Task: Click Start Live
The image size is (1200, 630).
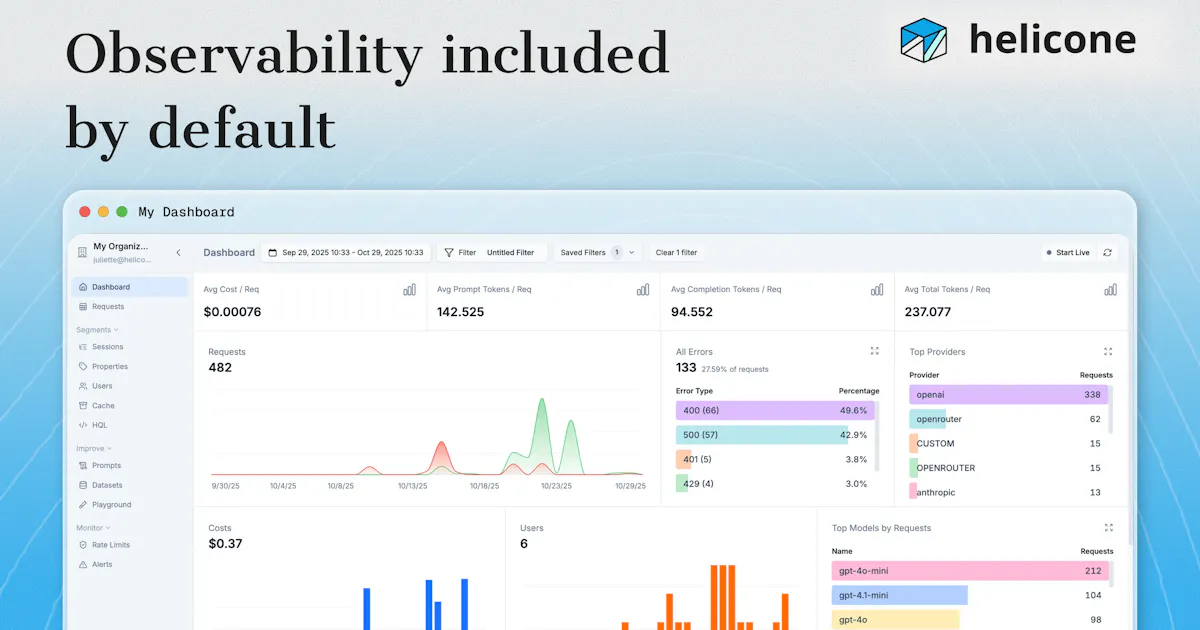Action: click(1068, 253)
